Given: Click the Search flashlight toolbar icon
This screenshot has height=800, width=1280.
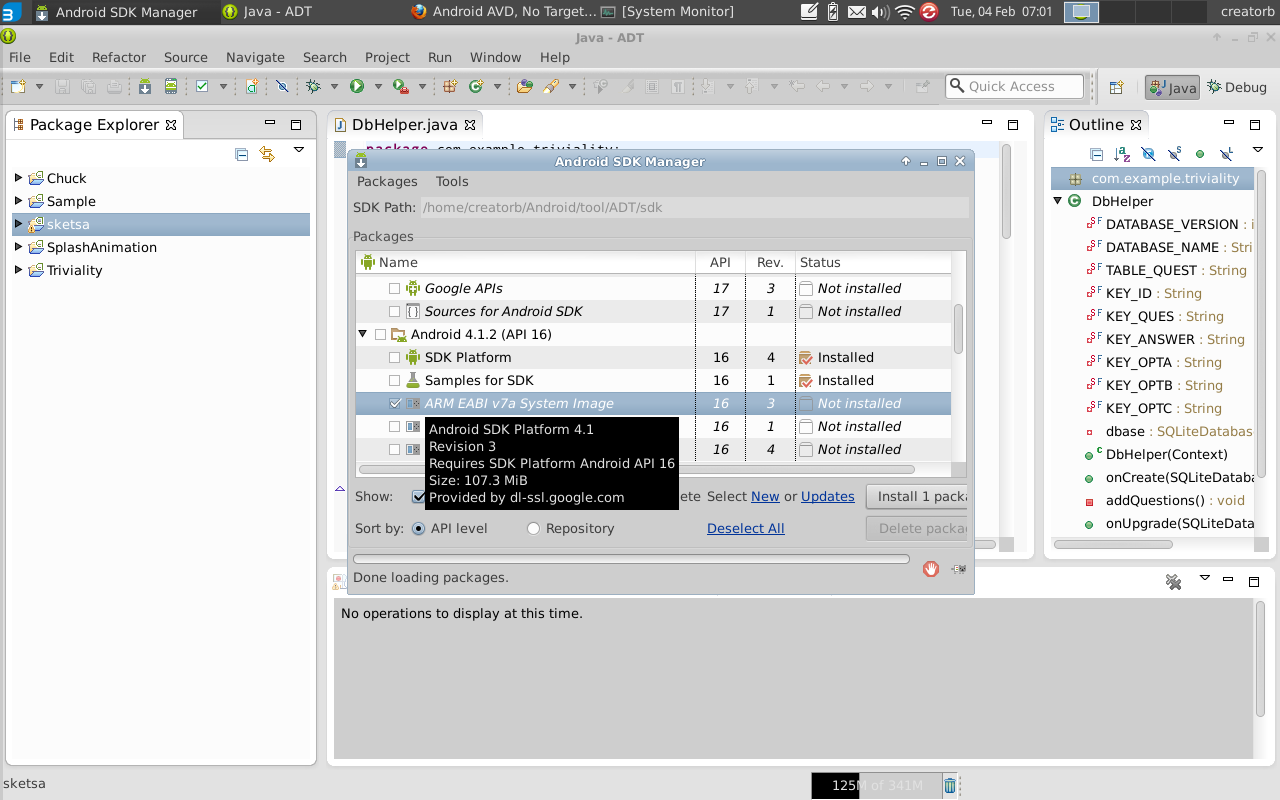Looking at the screenshot, I should [551, 87].
